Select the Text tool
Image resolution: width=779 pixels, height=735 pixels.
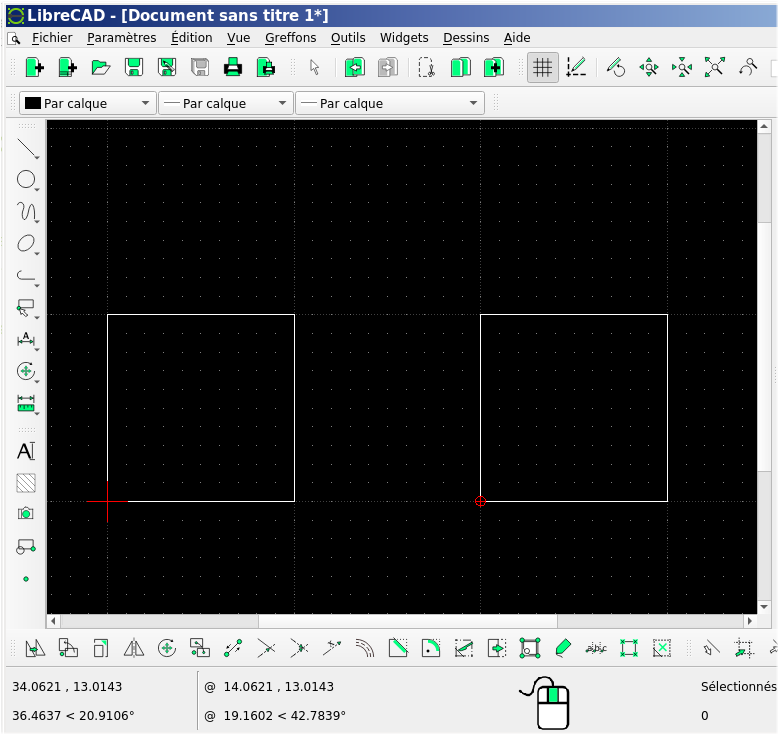pos(26,451)
